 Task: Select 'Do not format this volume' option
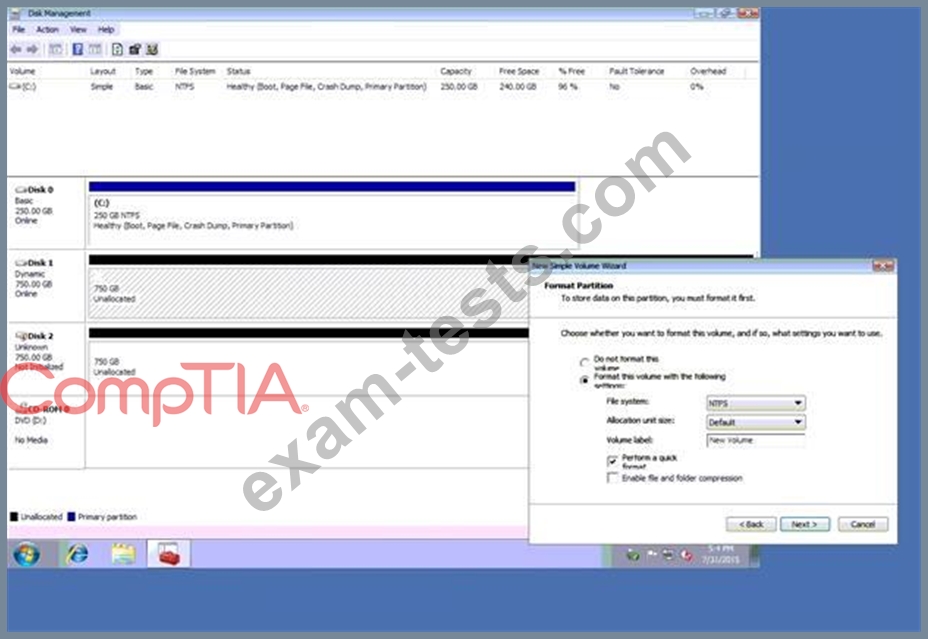click(585, 362)
